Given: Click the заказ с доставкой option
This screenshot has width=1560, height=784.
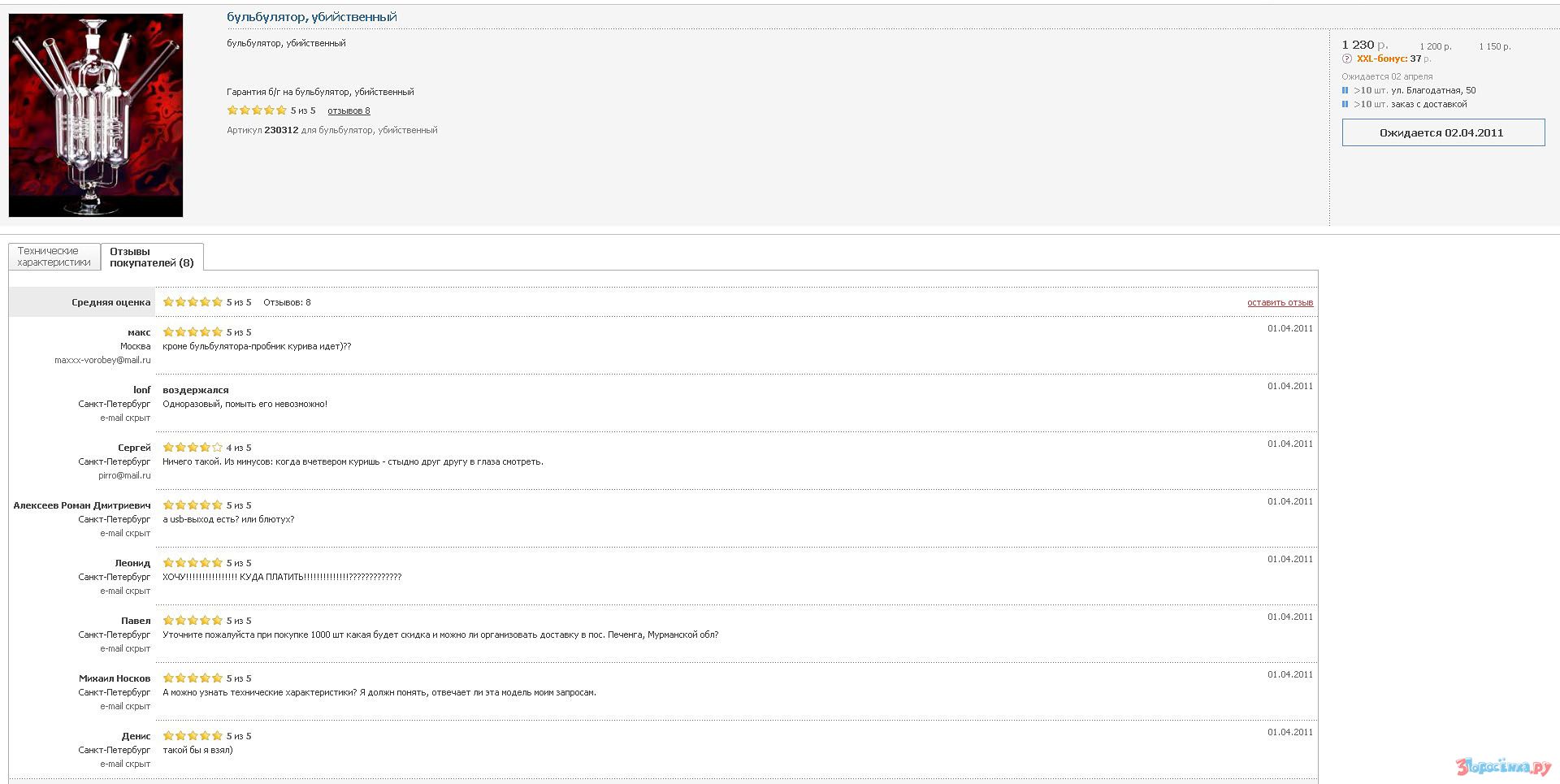Looking at the screenshot, I should pyautogui.click(x=1428, y=104).
